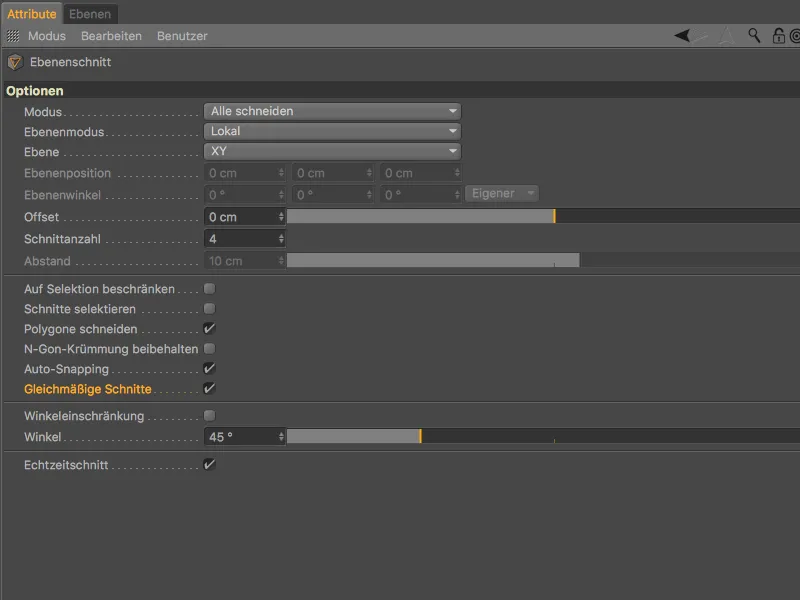The image size is (800, 600).
Task: Enable Winkeleinschränkung checkbox
Action: click(x=209, y=415)
